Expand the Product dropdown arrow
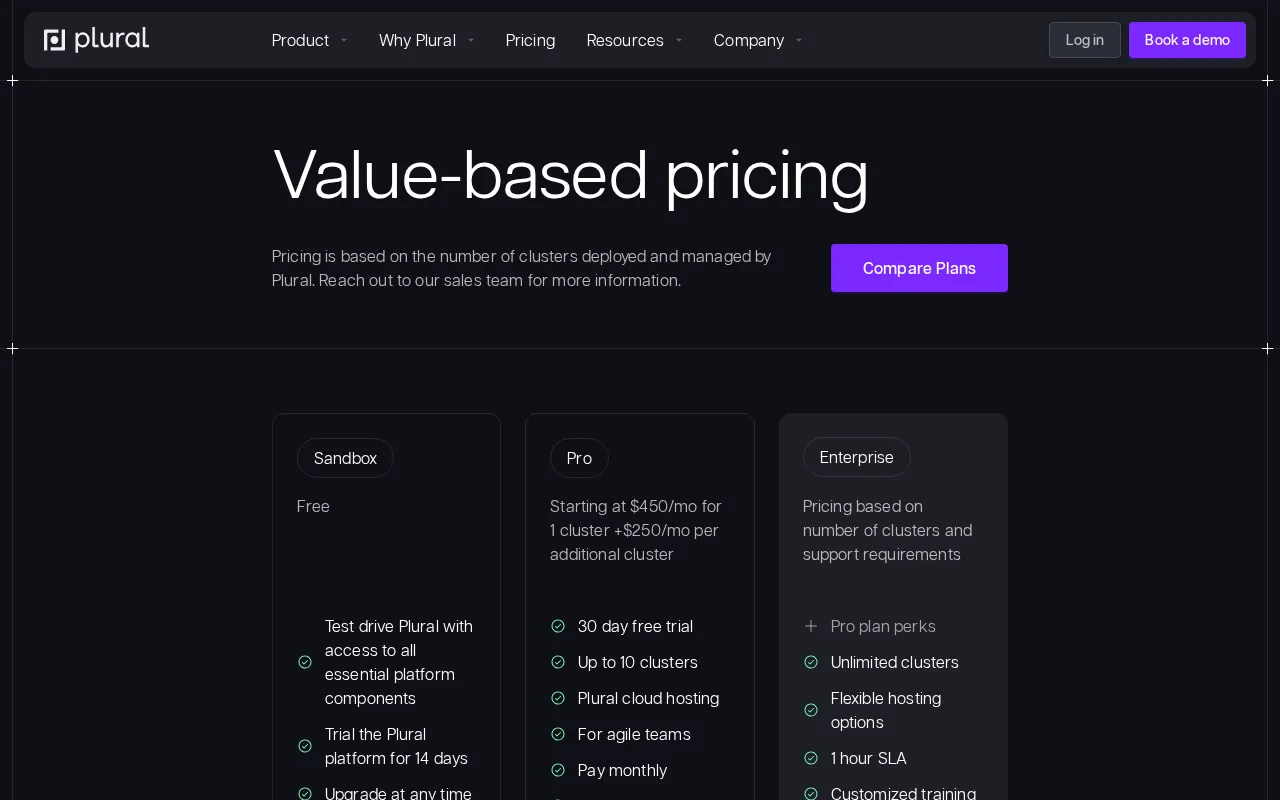Viewport: 1280px width, 800px height. (344, 40)
